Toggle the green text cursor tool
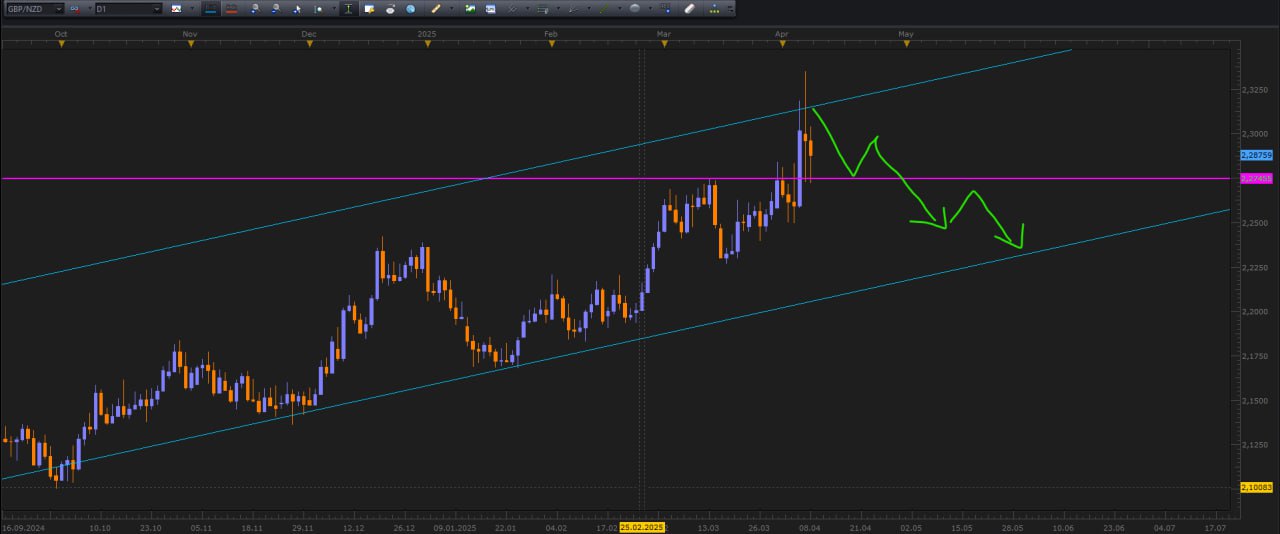This screenshot has width=1280, height=534. pyautogui.click(x=348, y=9)
